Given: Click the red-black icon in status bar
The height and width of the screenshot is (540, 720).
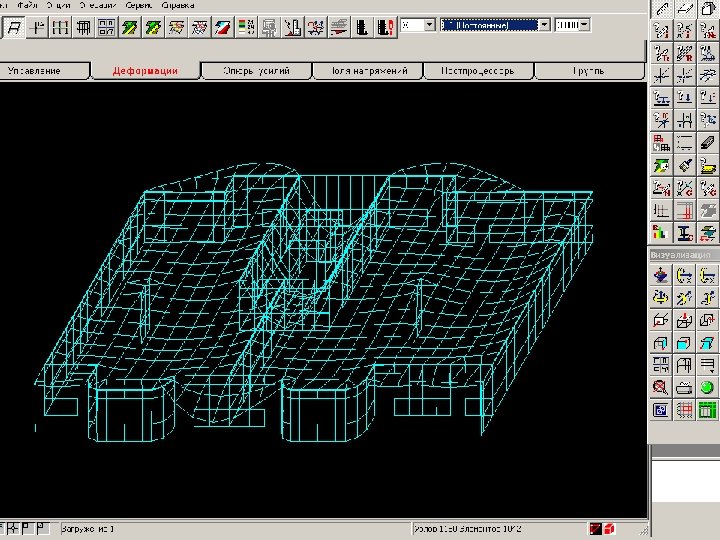Looking at the screenshot, I should coord(597,528).
